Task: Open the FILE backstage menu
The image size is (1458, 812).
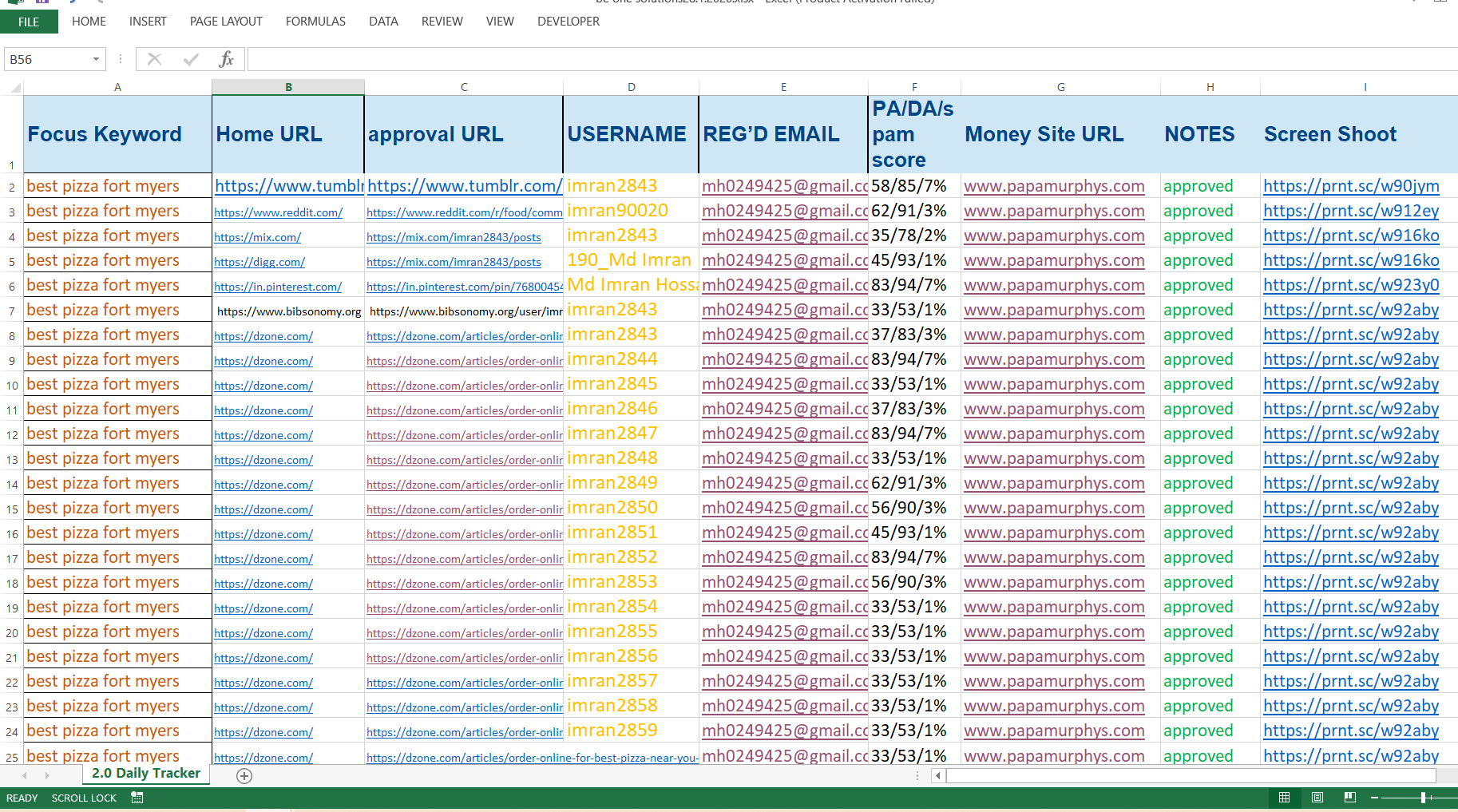Action: click(x=29, y=22)
